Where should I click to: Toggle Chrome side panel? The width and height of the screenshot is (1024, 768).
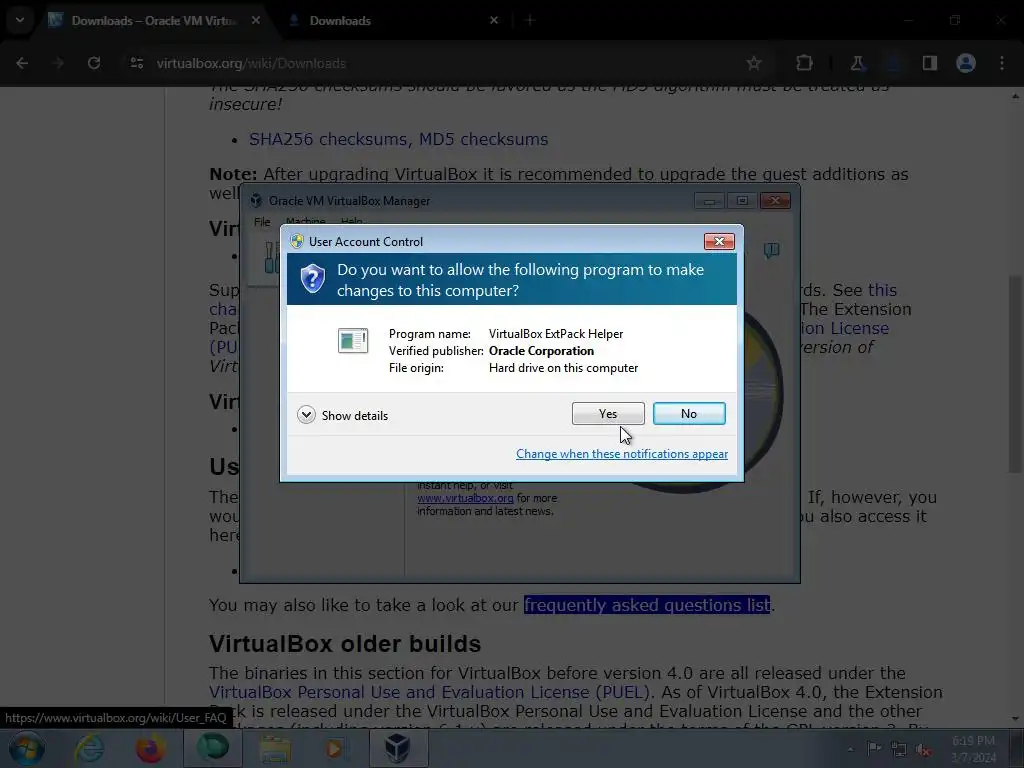(x=929, y=63)
